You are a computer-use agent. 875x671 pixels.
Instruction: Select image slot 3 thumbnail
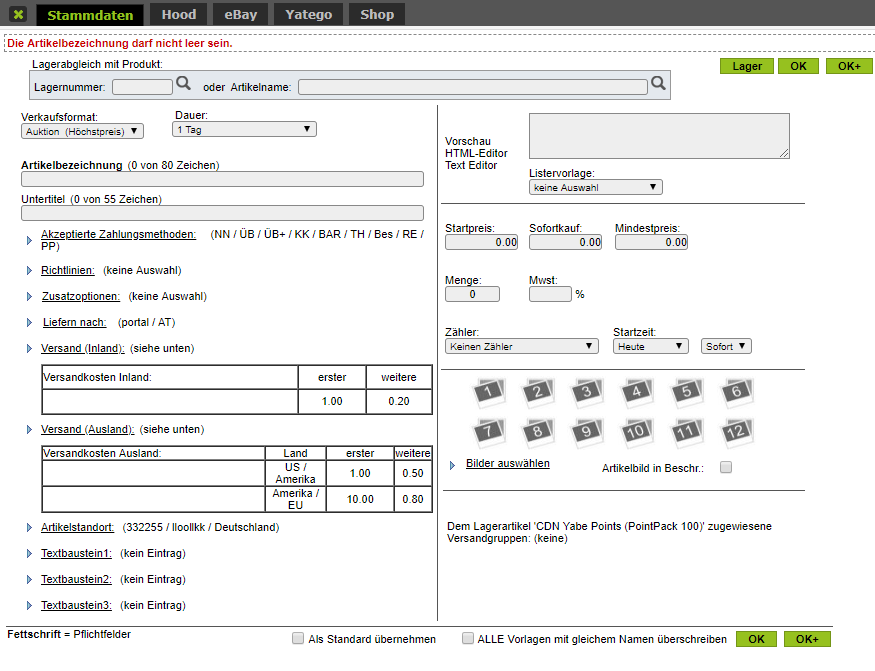coord(587,391)
